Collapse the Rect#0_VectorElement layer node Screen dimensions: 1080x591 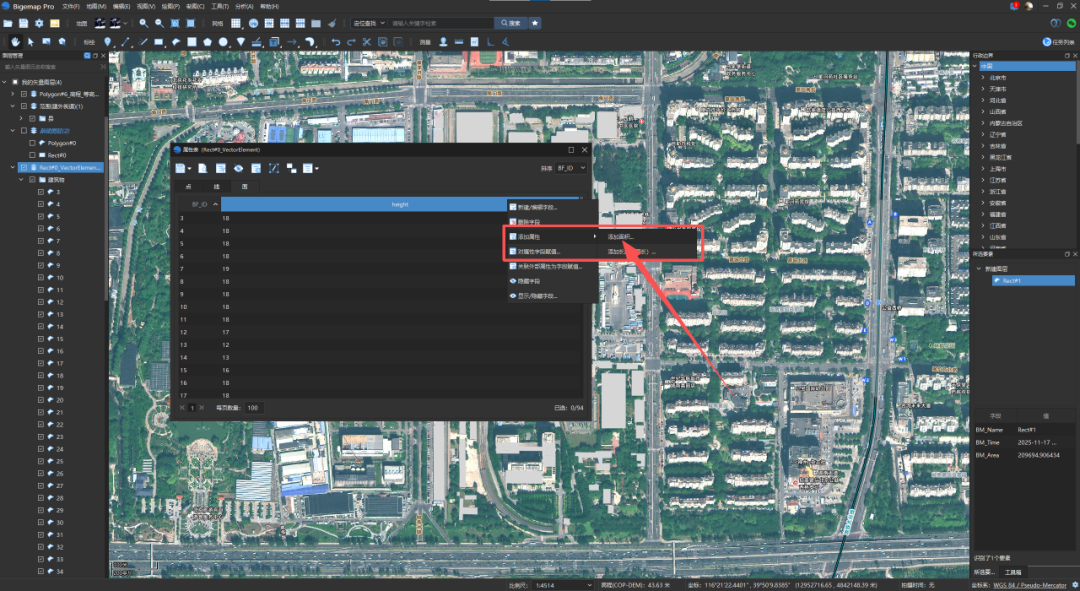point(12,167)
